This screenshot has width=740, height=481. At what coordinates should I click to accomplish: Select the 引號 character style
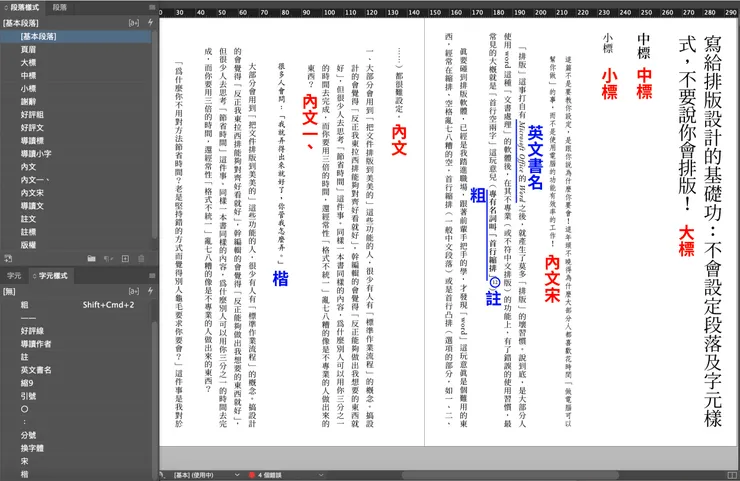(76, 396)
